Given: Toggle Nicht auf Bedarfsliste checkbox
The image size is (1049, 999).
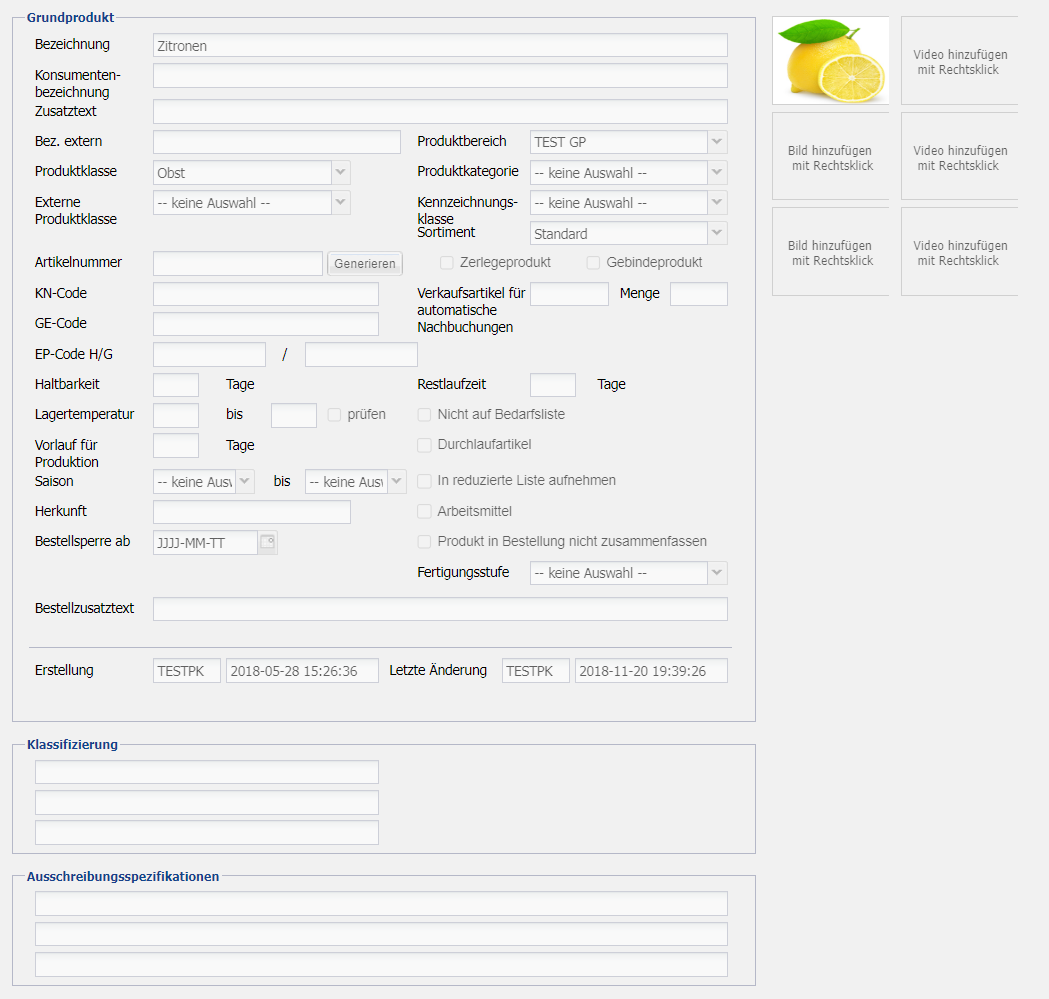Looking at the screenshot, I should tap(425, 414).
